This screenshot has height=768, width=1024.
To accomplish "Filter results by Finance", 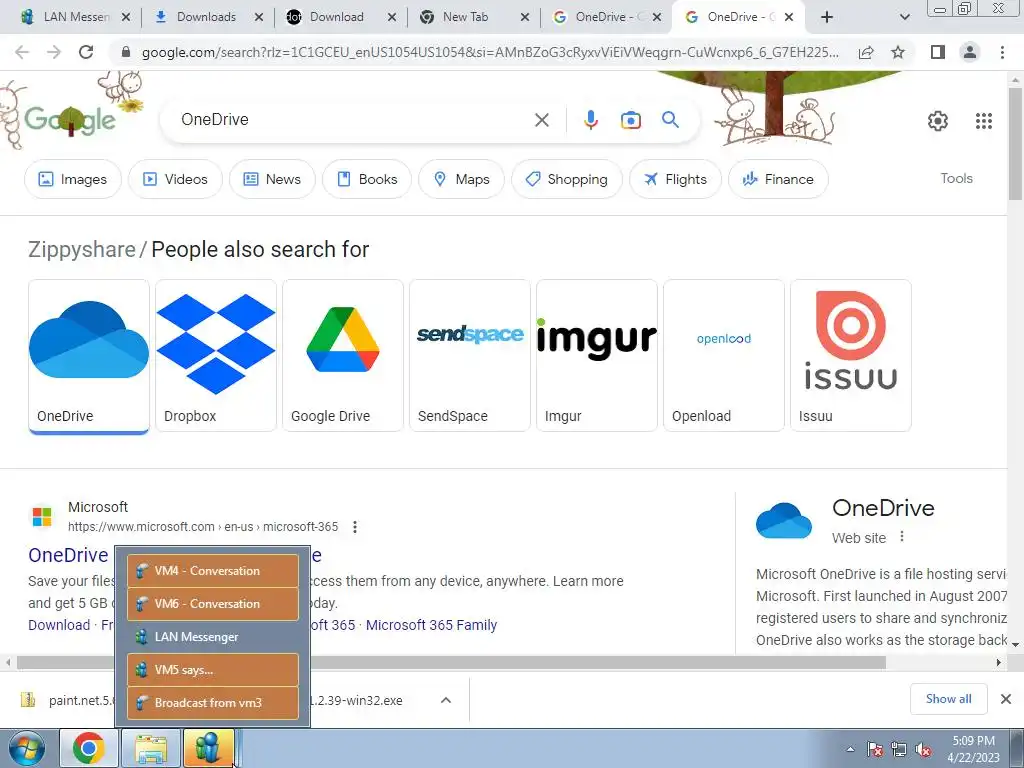I will click(x=778, y=179).
